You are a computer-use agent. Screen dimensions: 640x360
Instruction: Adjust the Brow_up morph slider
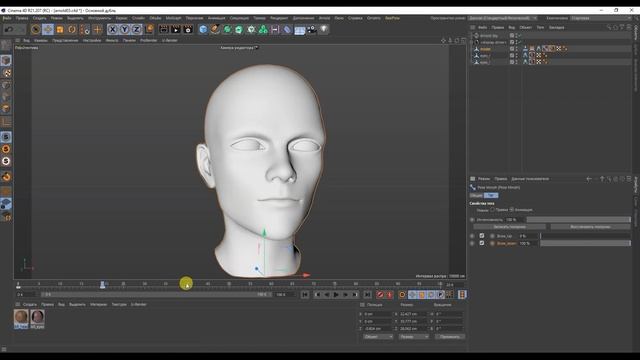coord(585,236)
